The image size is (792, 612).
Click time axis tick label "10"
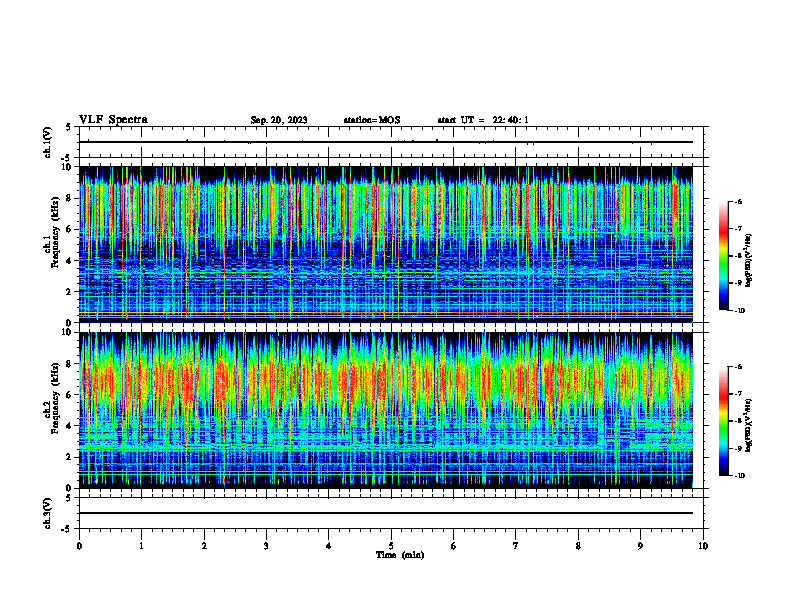[703, 546]
